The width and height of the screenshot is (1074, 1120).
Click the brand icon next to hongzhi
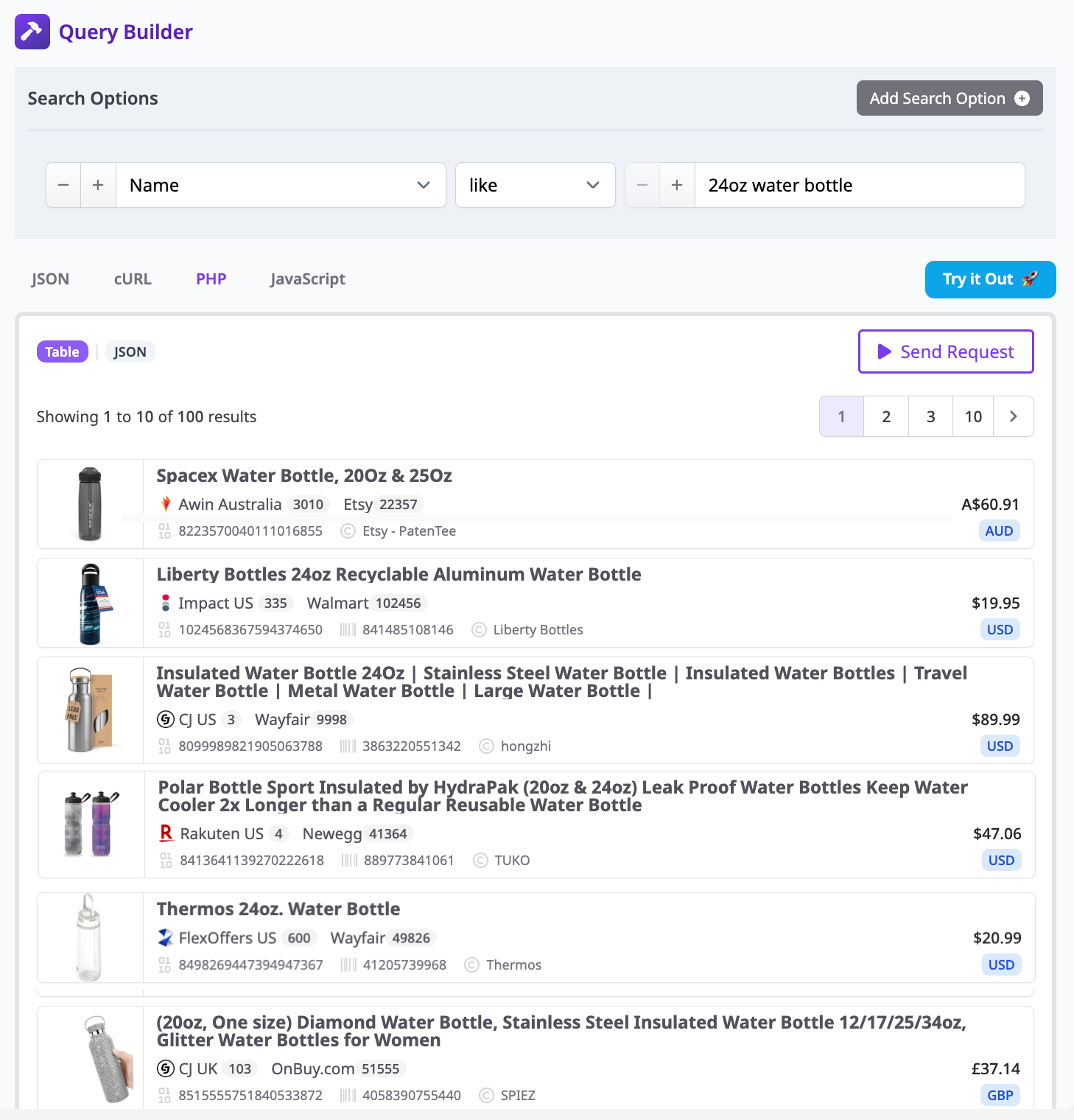[x=486, y=746]
